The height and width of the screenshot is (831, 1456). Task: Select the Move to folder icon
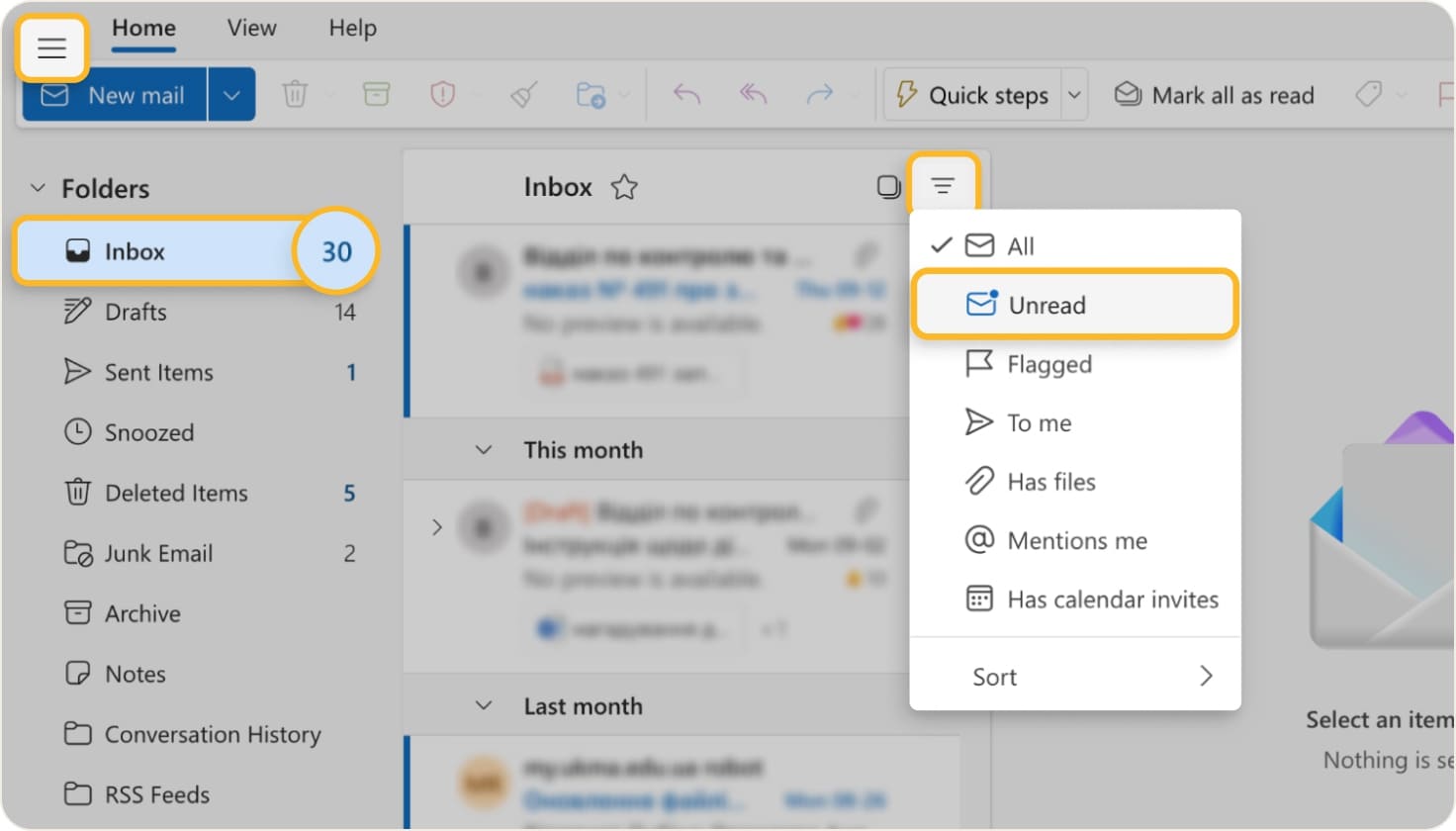(591, 94)
